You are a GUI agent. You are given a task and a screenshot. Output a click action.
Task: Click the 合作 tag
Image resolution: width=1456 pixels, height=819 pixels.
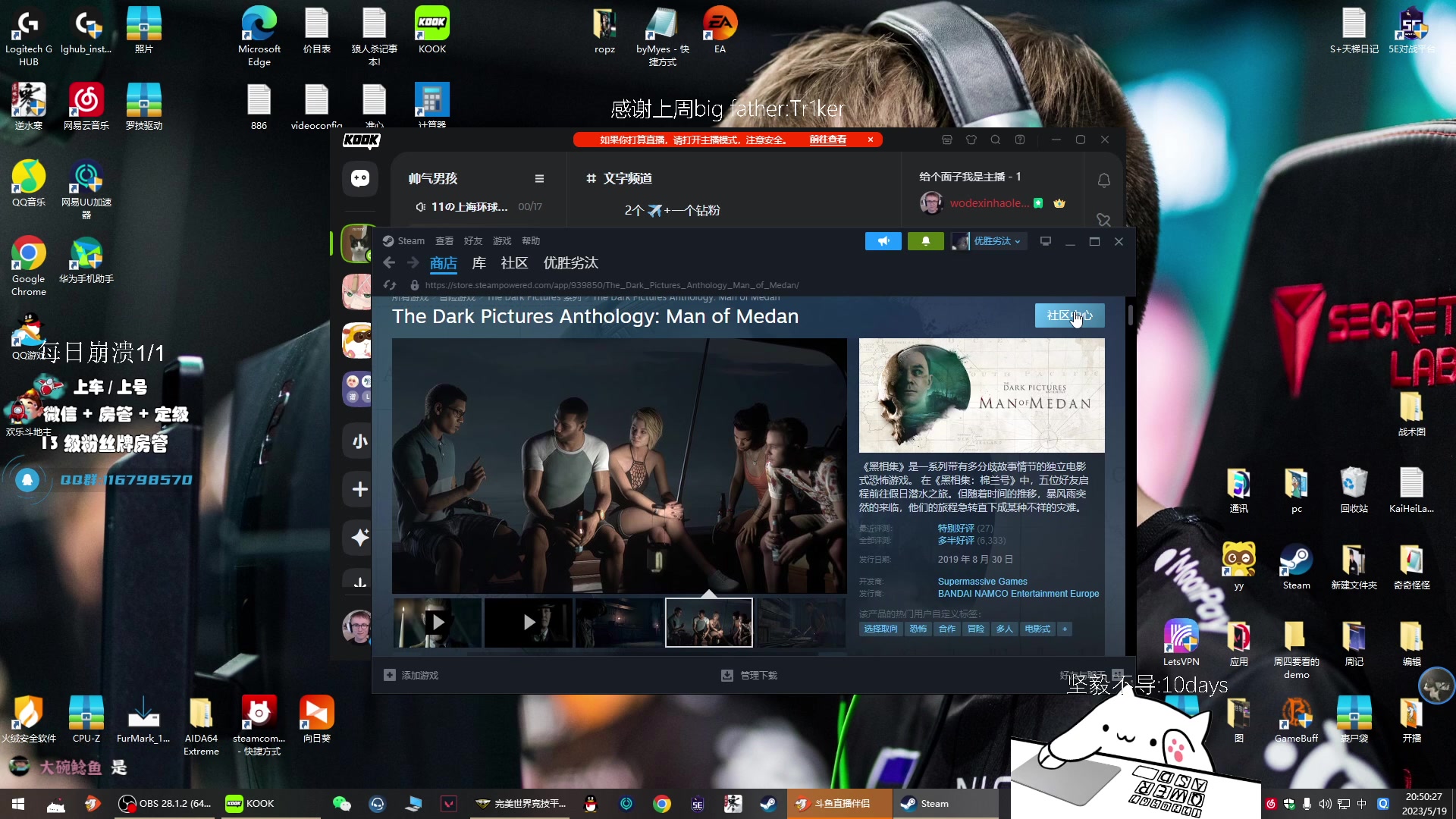946,629
